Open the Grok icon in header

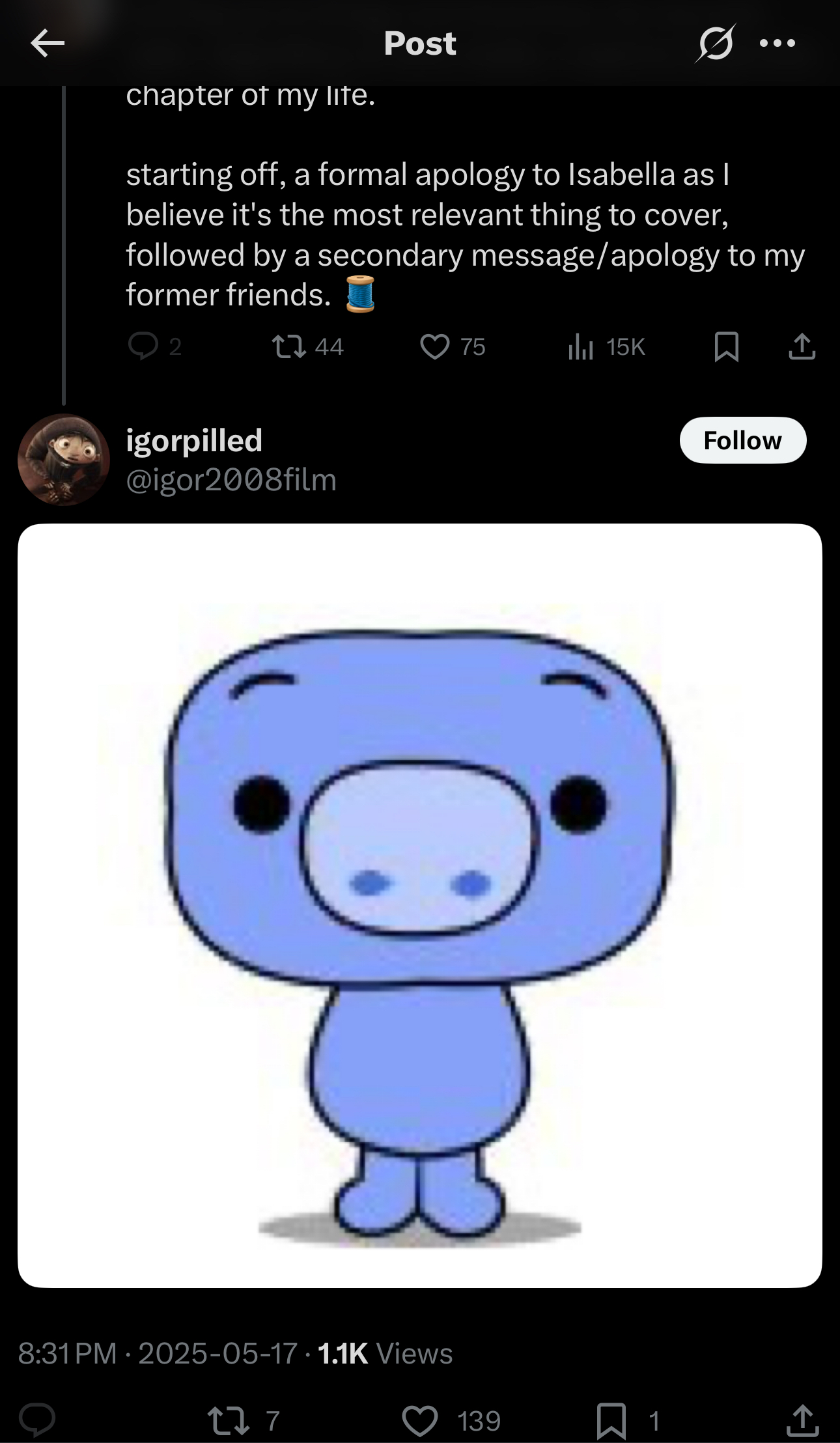coord(715,43)
